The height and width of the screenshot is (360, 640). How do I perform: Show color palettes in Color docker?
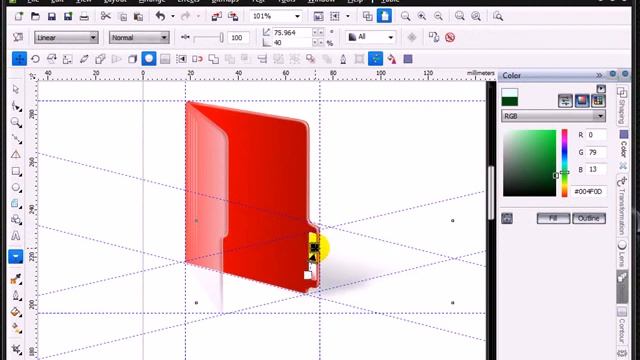pos(598,100)
